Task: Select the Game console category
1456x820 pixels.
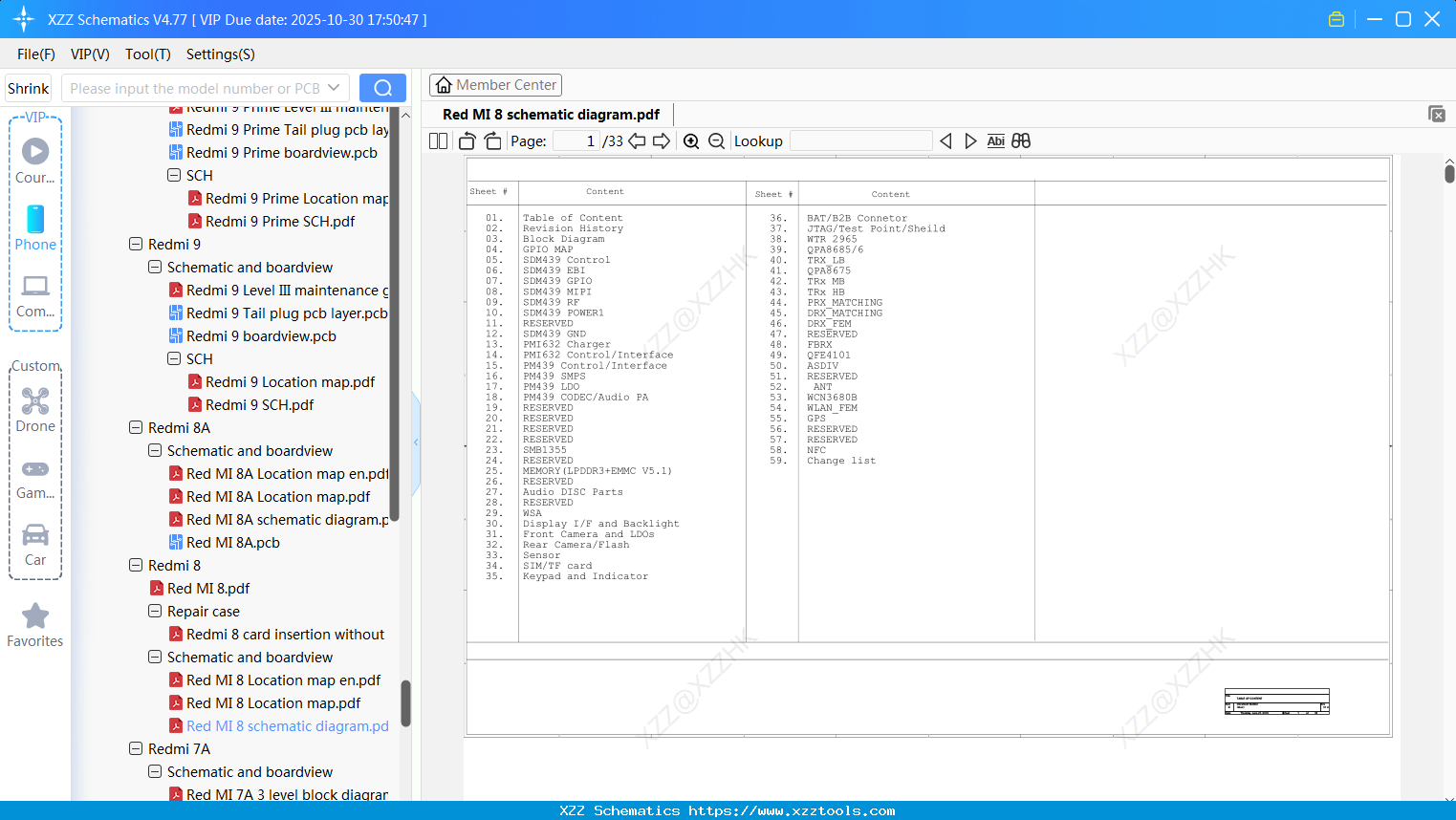Action: pyautogui.click(x=35, y=478)
